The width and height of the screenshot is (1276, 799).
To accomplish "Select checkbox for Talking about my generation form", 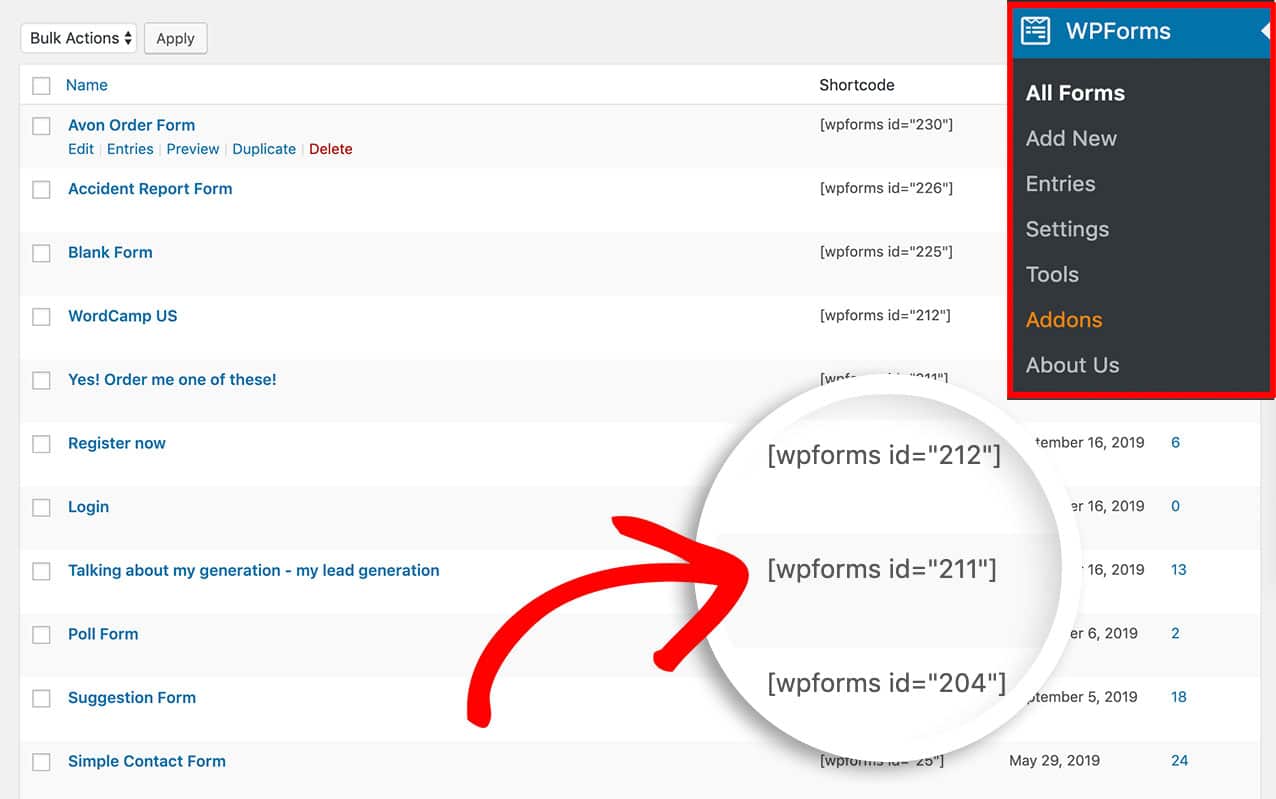I will [41, 572].
